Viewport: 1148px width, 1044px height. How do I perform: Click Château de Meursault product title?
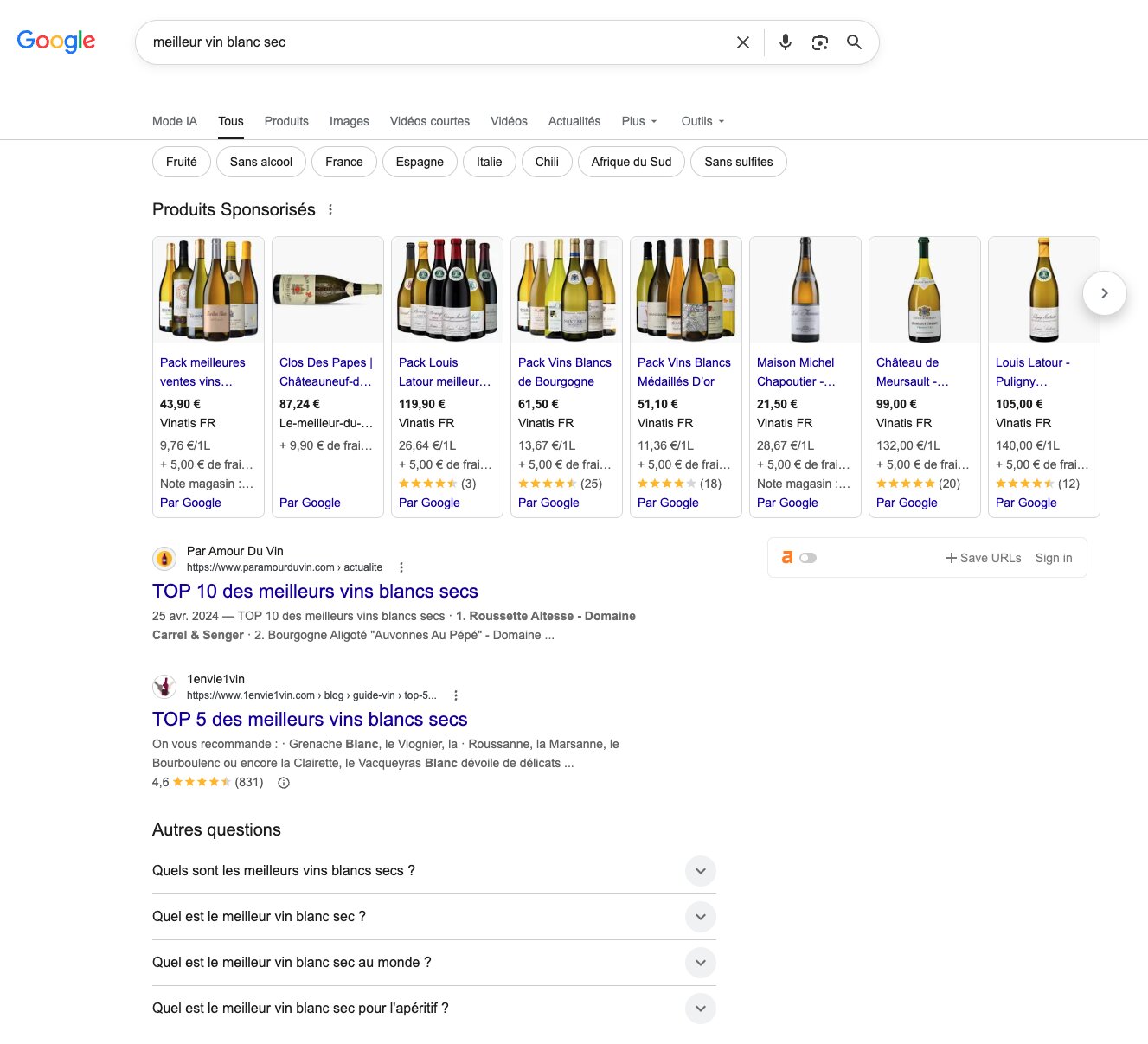click(913, 372)
